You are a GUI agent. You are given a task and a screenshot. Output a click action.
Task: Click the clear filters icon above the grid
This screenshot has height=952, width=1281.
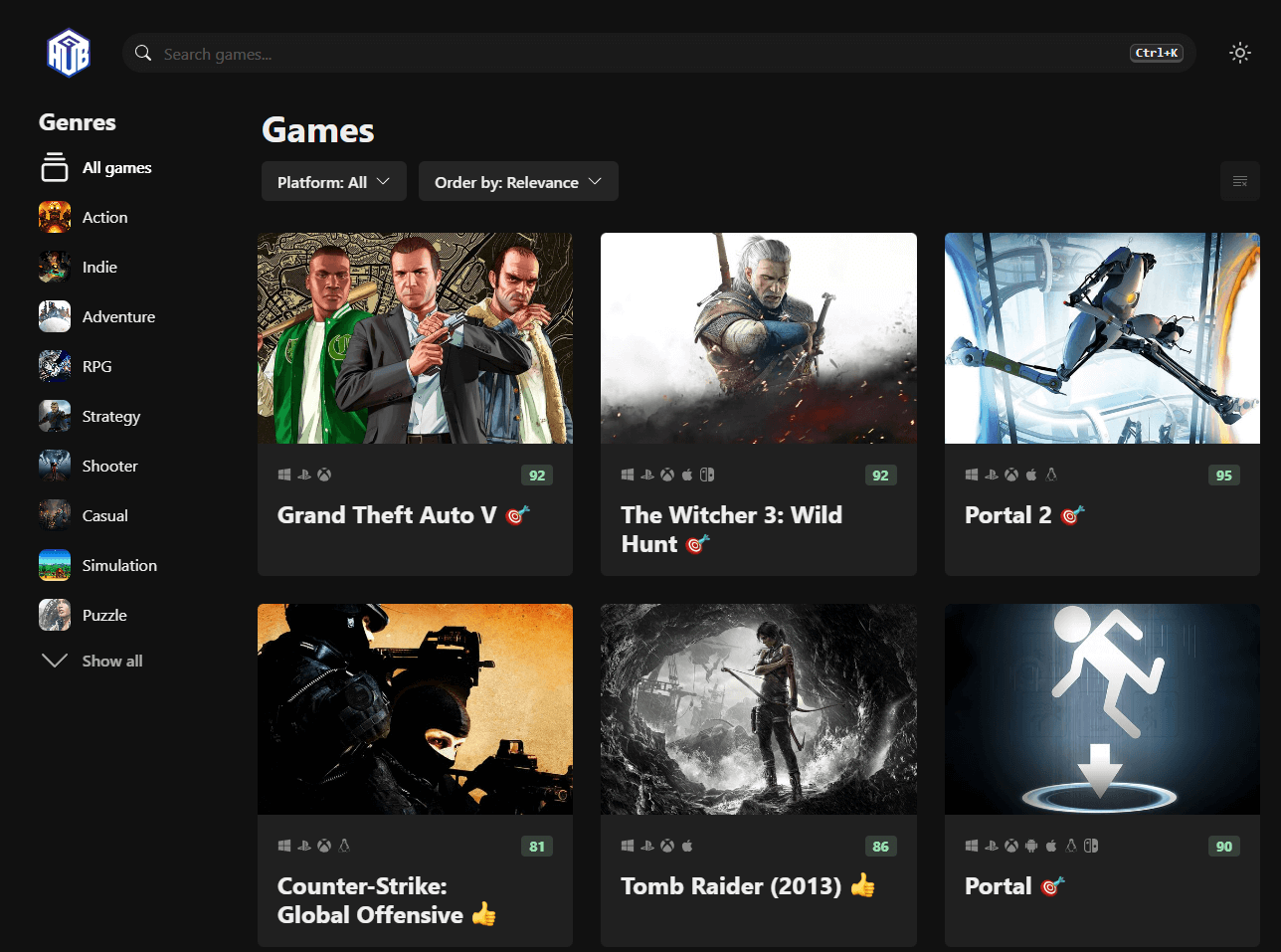(x=1240, y=181)
